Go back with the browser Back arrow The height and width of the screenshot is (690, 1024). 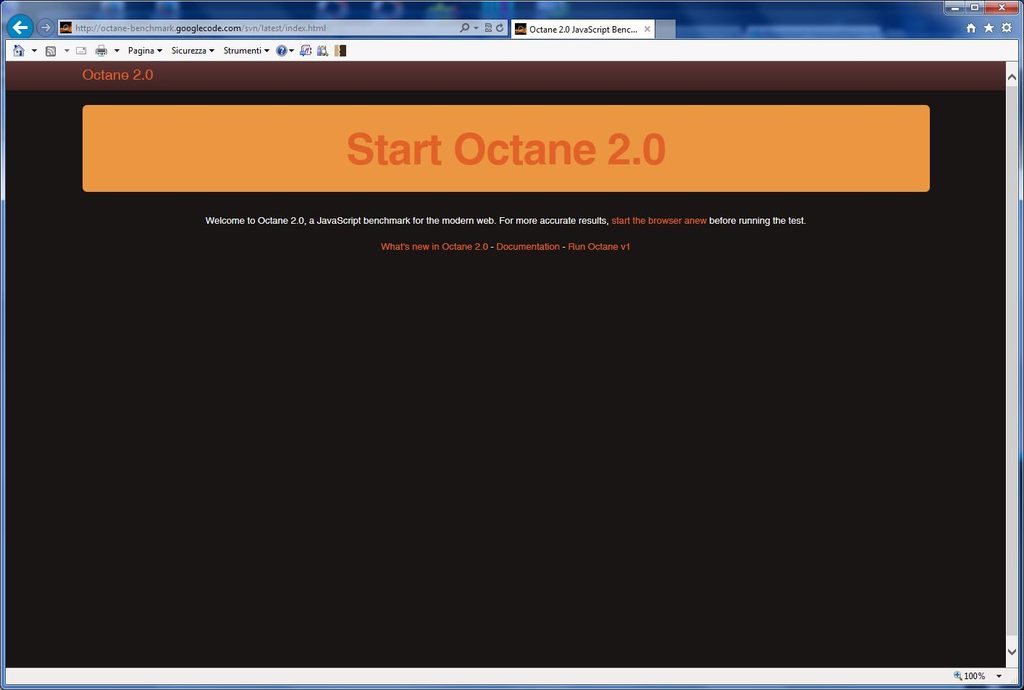tap(20, 27)
